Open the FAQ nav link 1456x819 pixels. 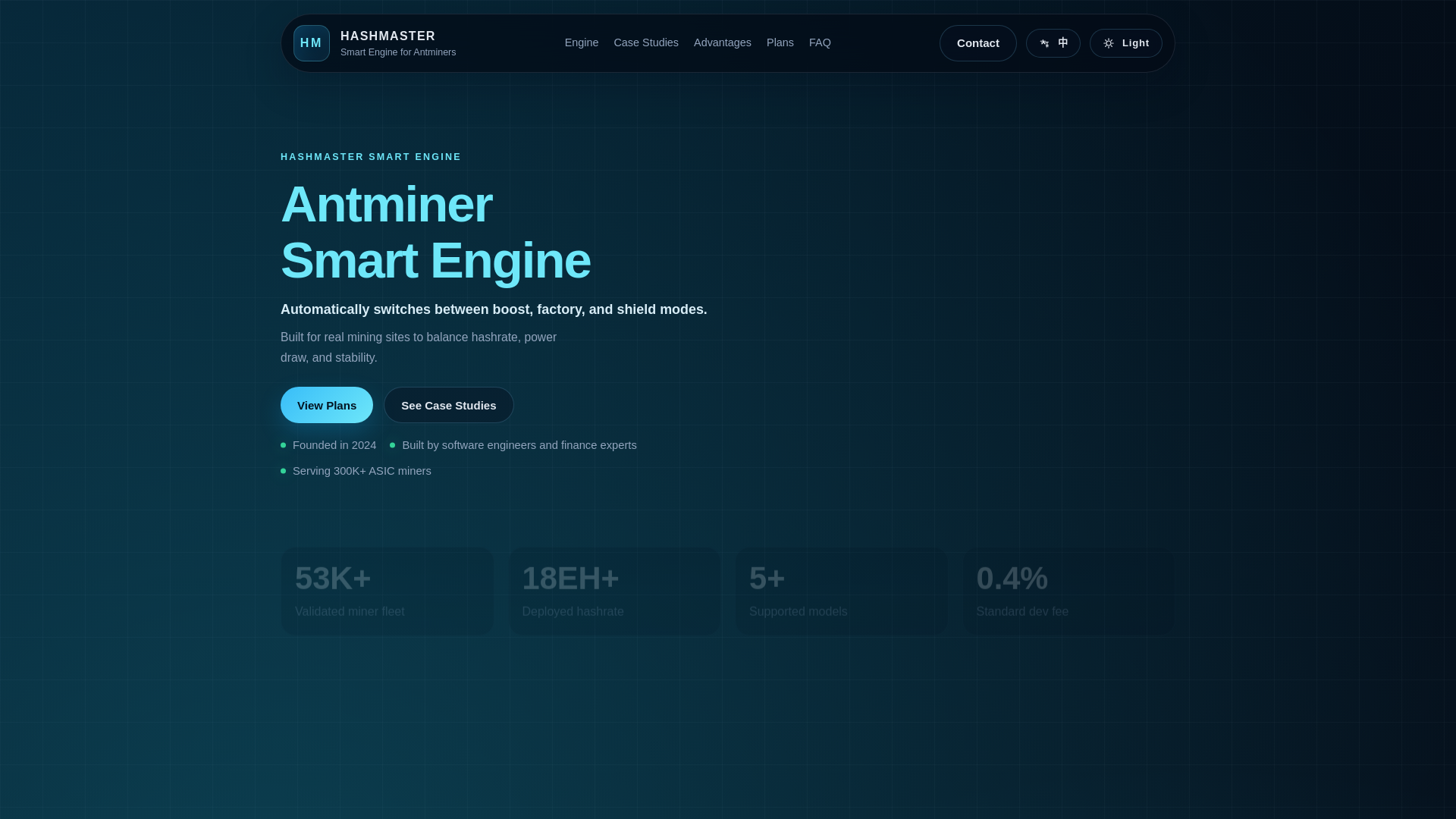(820, 42)
